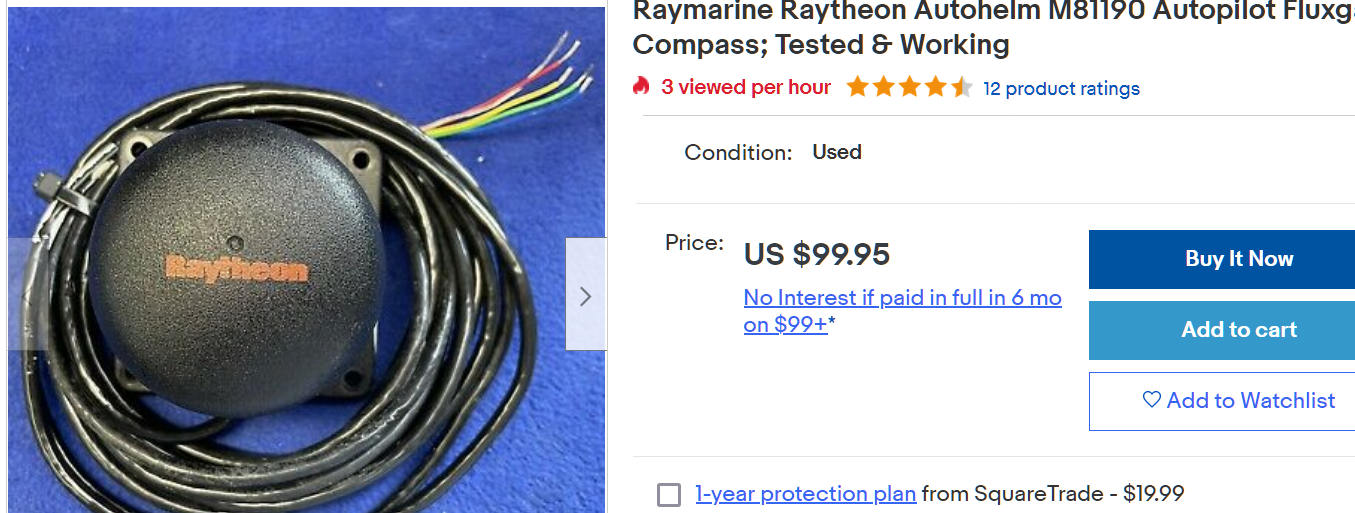
Task: Click the red flame trending icon
Action: (641, 87)
